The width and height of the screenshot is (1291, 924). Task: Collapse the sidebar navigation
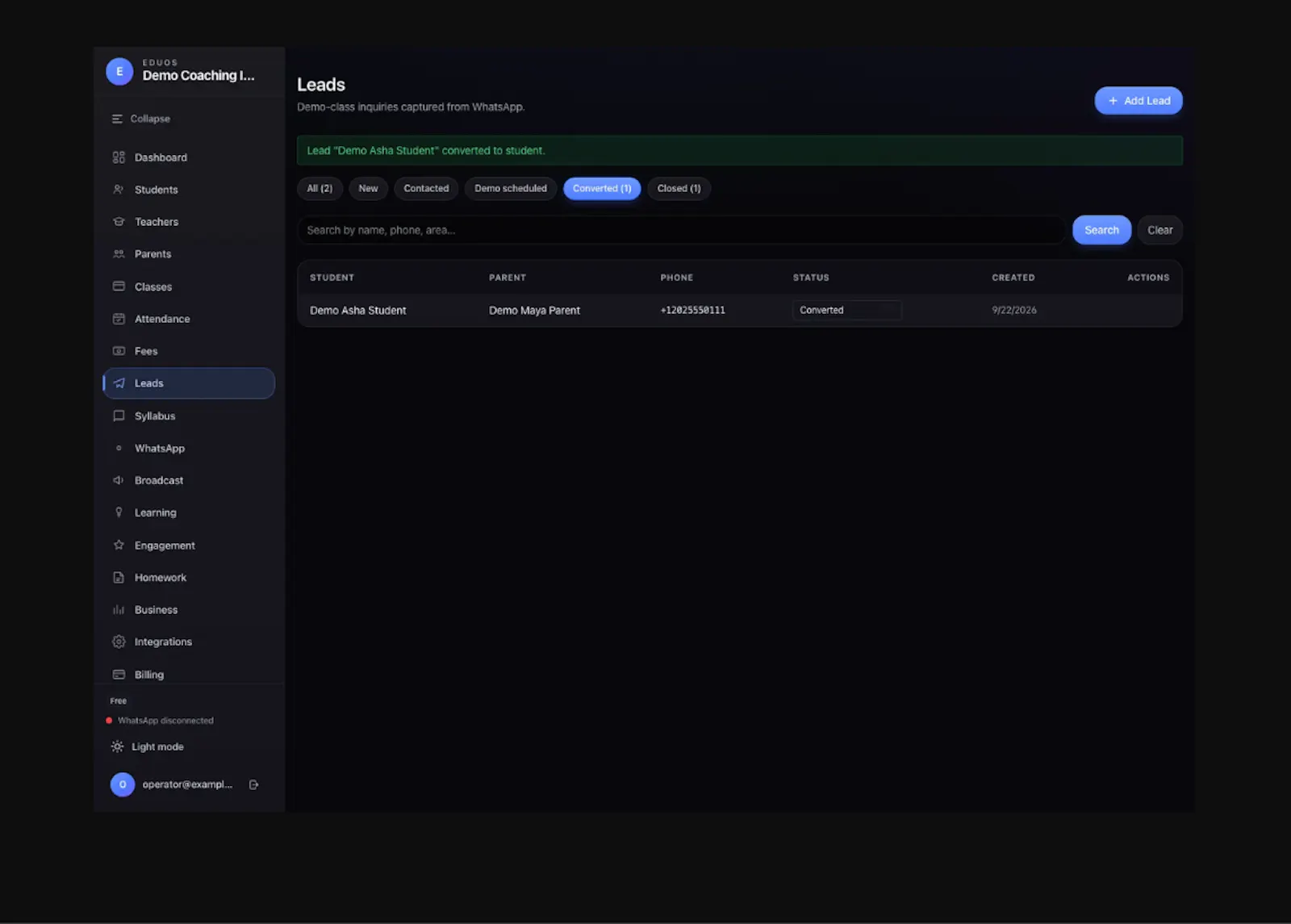click(x=141, y=119)
